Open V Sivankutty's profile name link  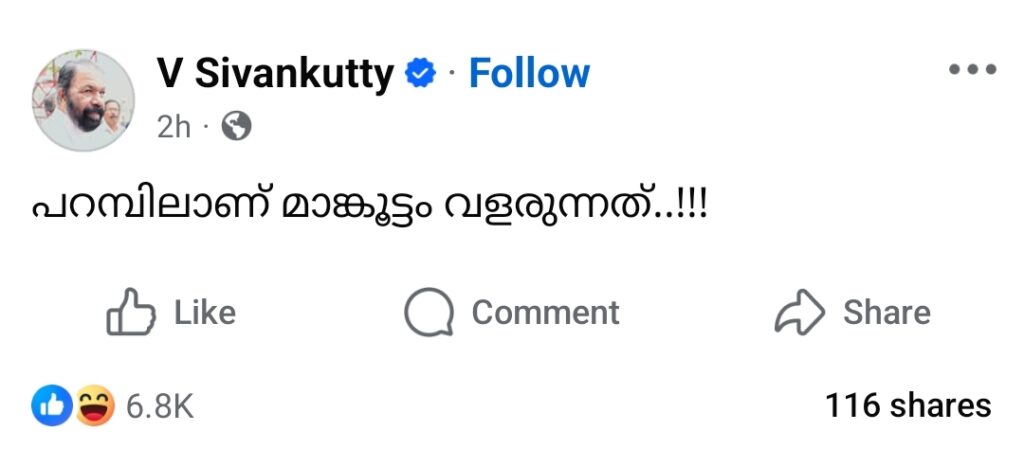click(x=274, y=73)
